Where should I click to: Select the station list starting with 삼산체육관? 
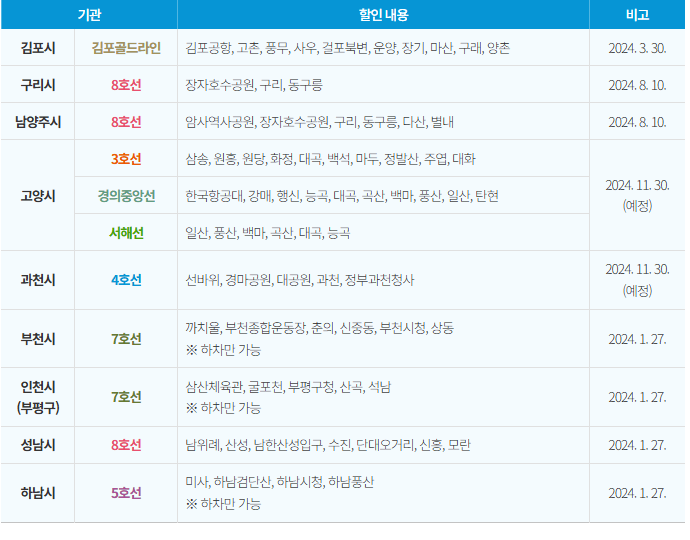tap(288, 386)
